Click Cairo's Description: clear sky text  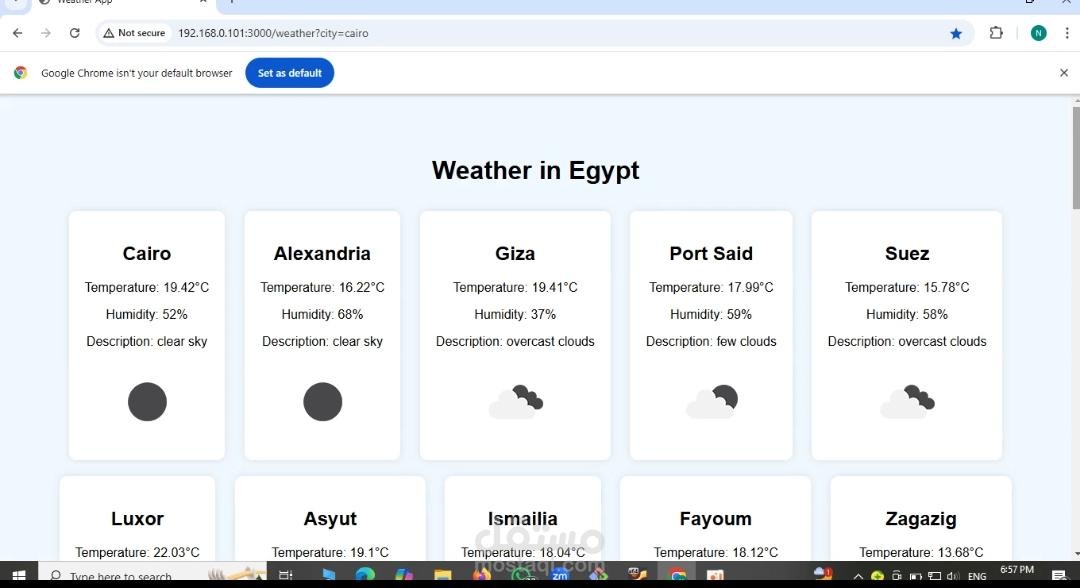(147, 342)
